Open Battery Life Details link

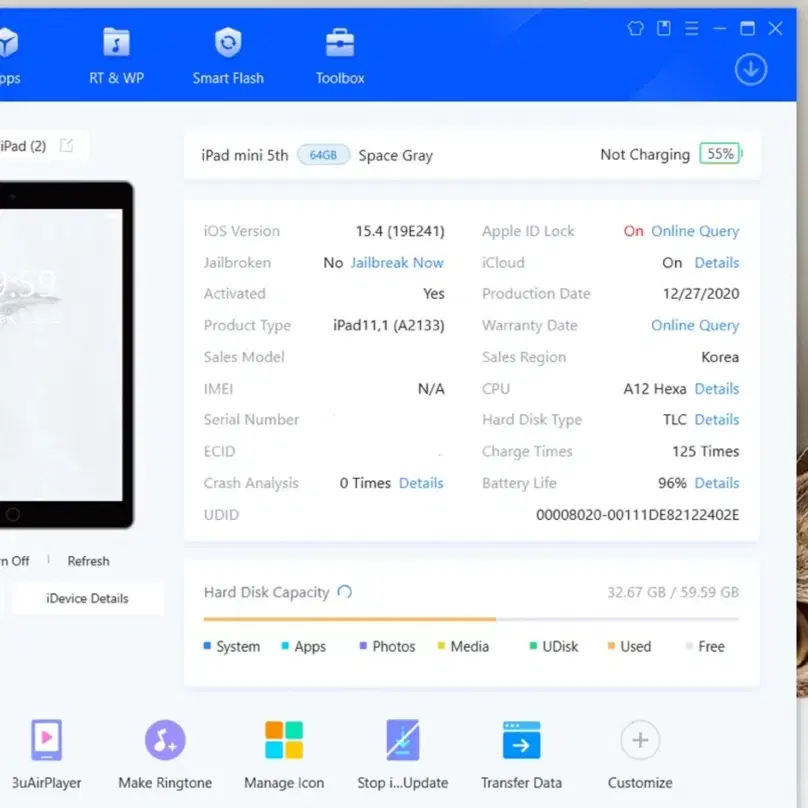pos(717,483)
